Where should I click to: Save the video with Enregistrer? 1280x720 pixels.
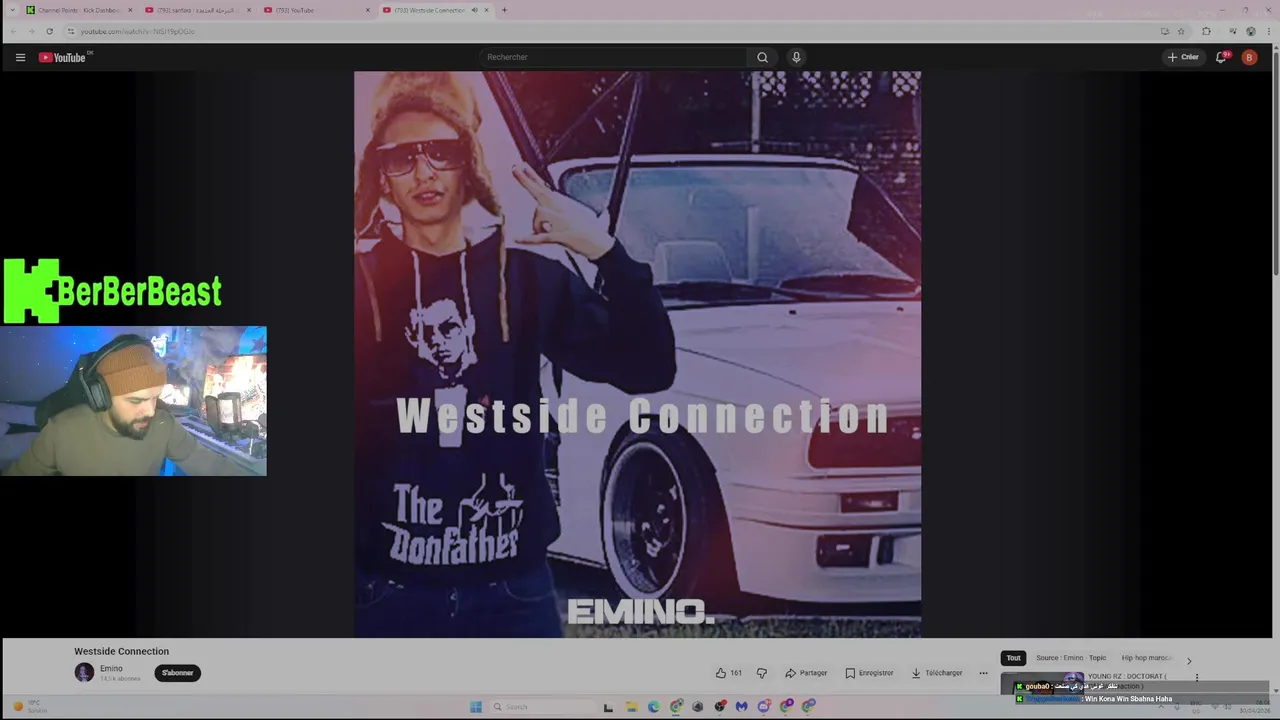[869, 673]
